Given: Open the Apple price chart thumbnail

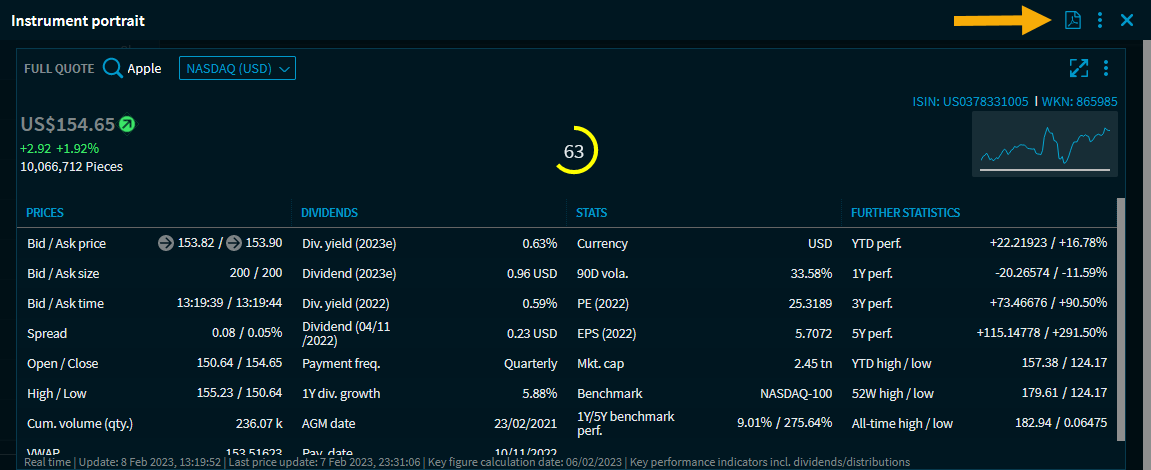Looking at the screenshot, I should click(1045, 144).
